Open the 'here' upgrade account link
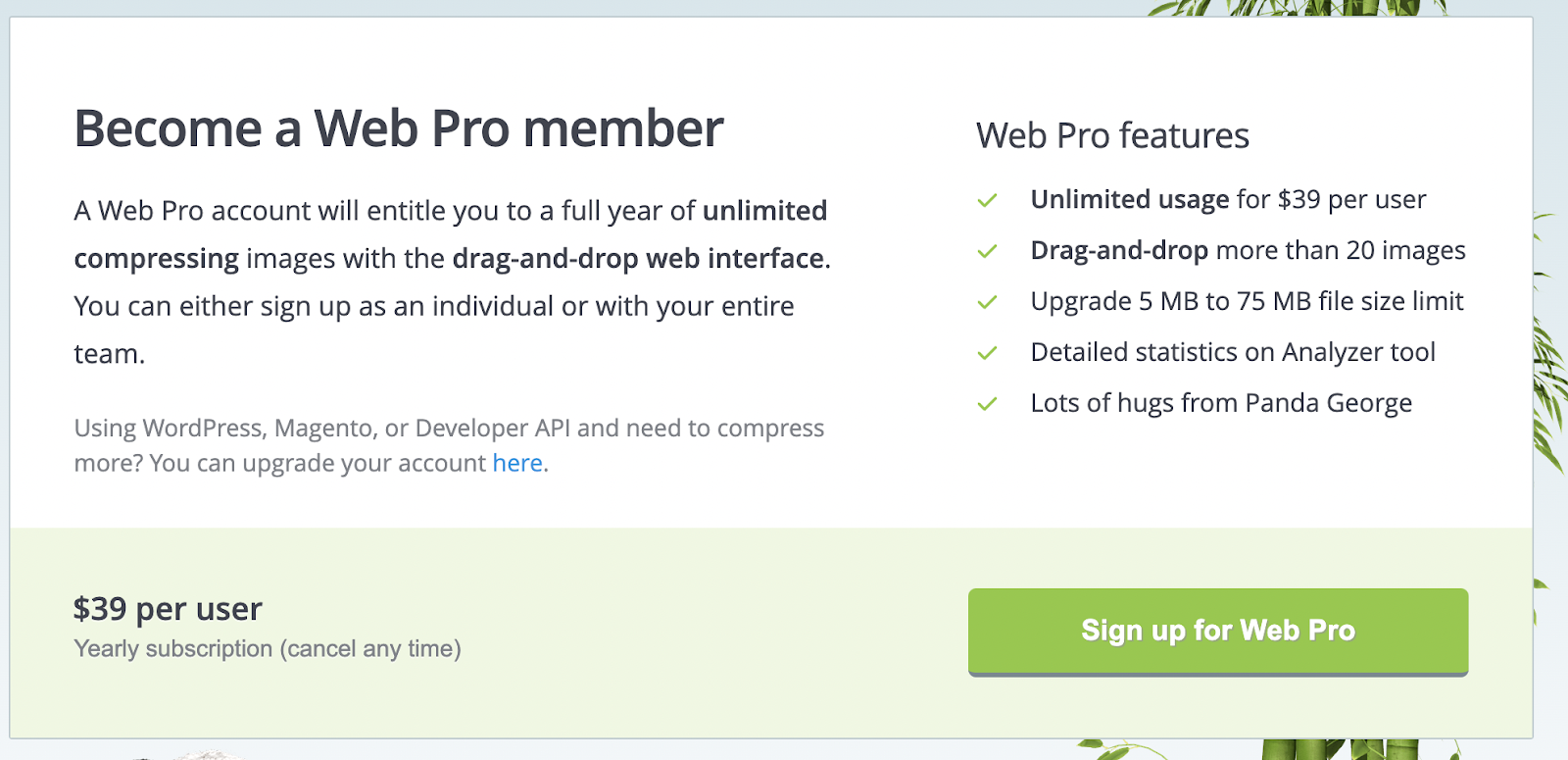The height and width of the screenshot is (760, 1568). click(517, 463)
